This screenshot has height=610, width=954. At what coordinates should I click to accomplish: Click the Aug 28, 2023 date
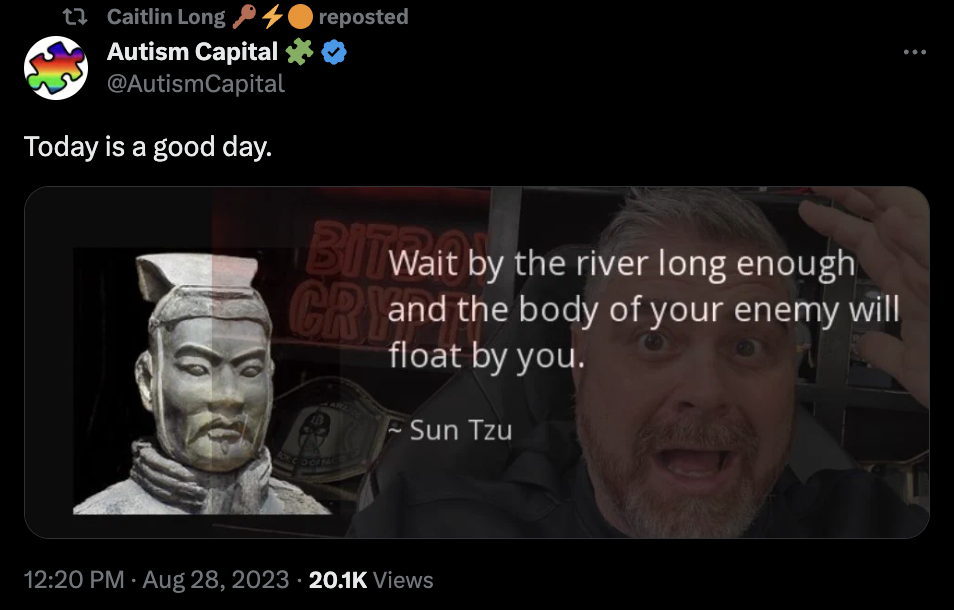tap(215, 580)
